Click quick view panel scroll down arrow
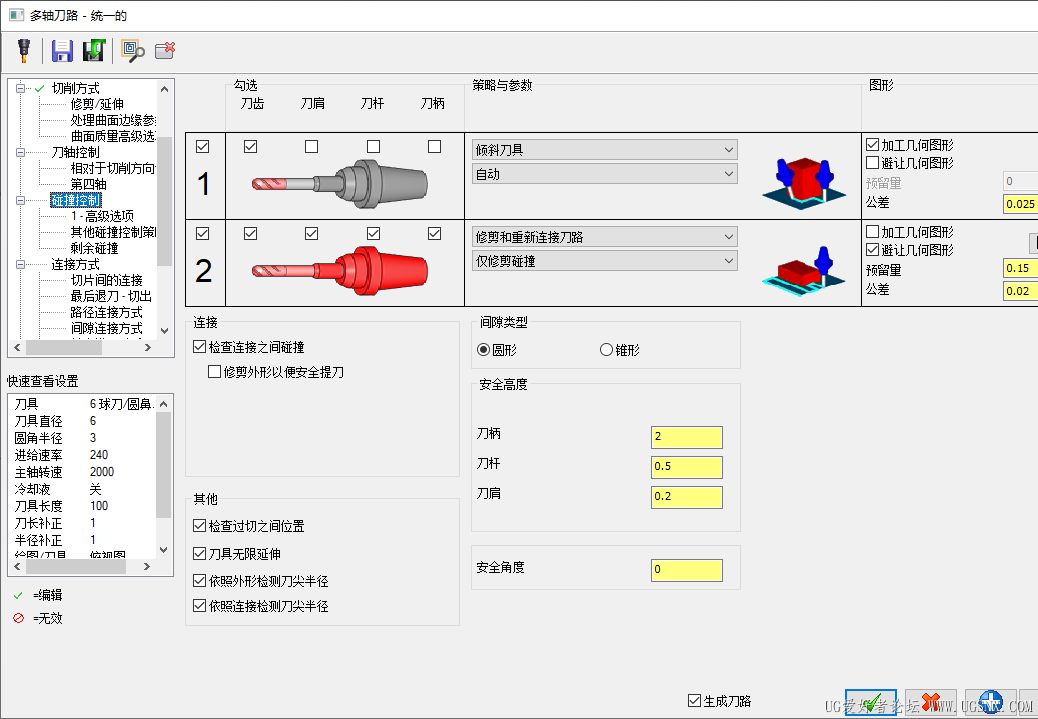This screenshot has height=719, width=1038. click(164, 550)
